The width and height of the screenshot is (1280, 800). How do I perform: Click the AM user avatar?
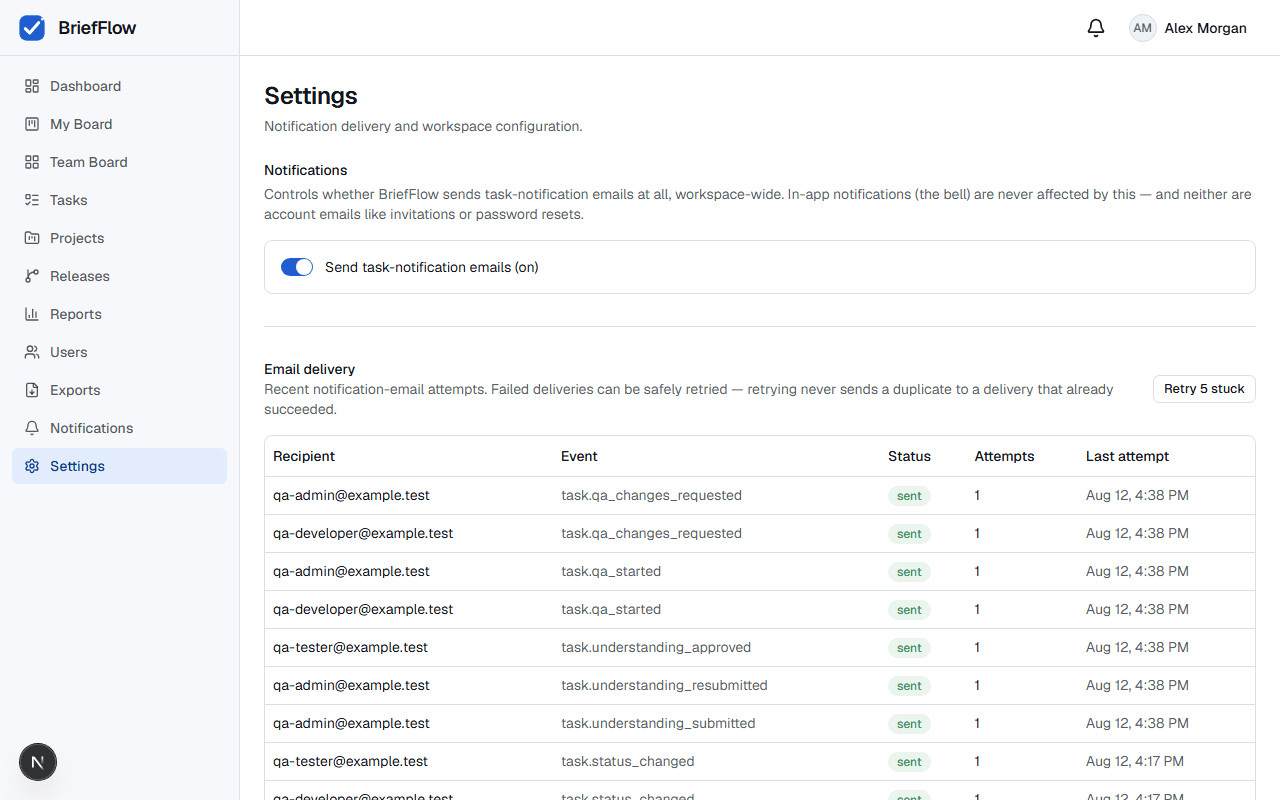click(x=1143, y=28)
